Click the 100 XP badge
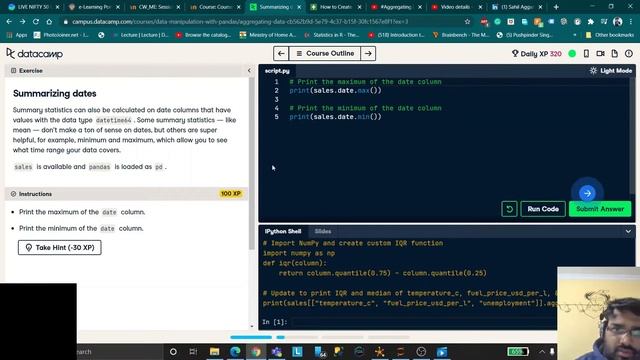640x360 pixels. coord(231,194)
